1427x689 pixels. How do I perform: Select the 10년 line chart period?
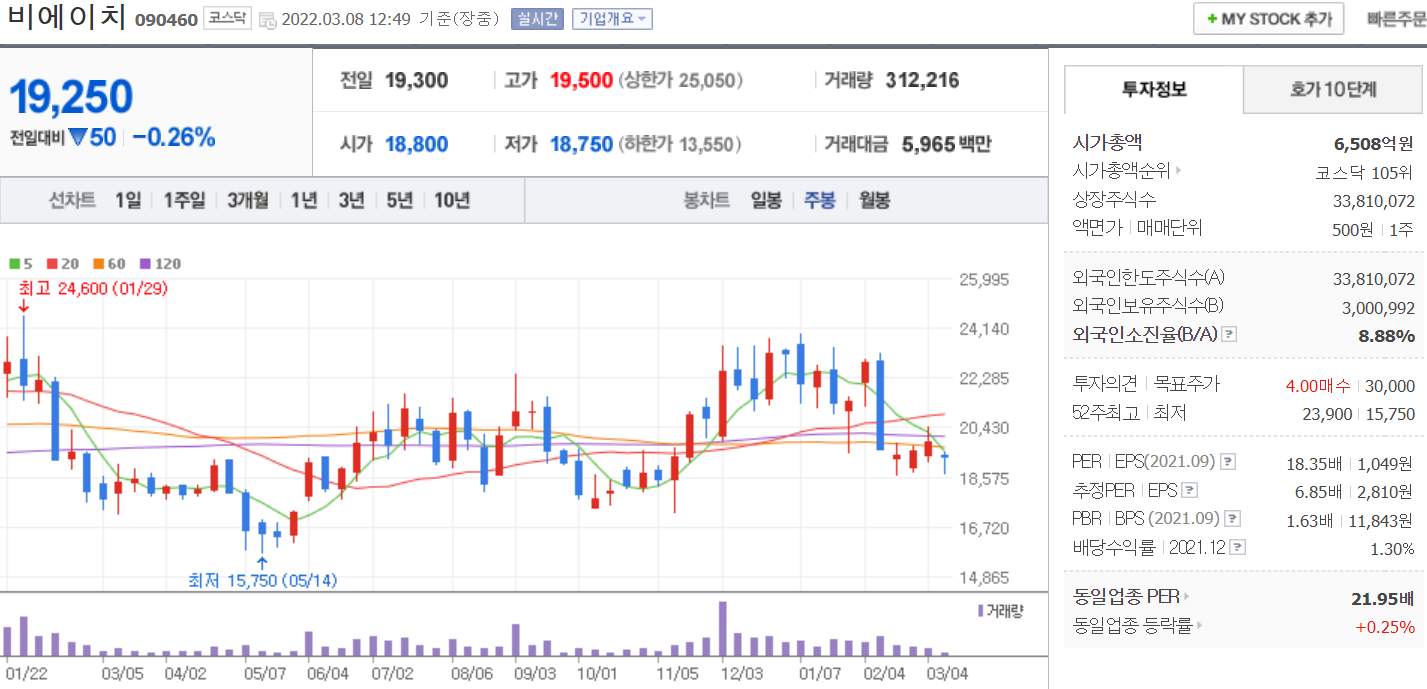pos(452,200)
